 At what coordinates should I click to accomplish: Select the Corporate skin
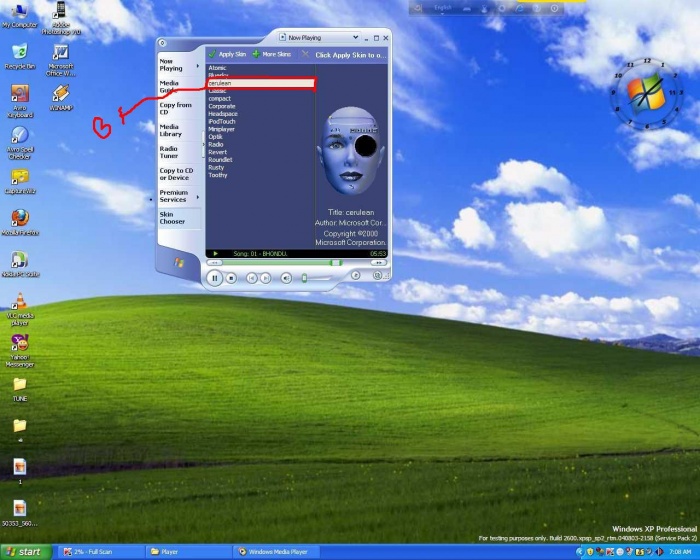pos(222,106)
